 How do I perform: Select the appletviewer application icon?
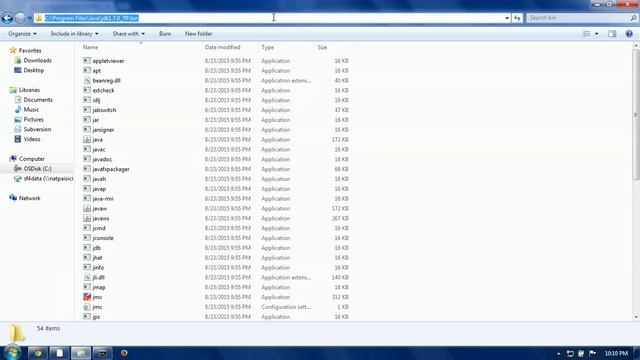pos(87,60)
